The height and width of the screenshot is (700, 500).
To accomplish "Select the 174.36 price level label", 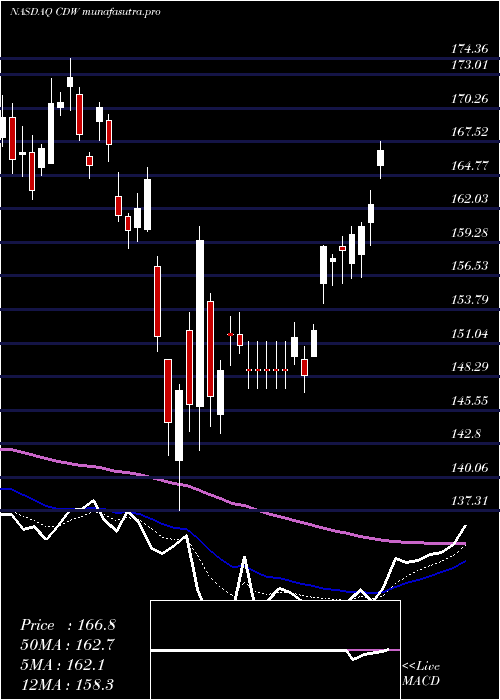I will pos(469,48).
